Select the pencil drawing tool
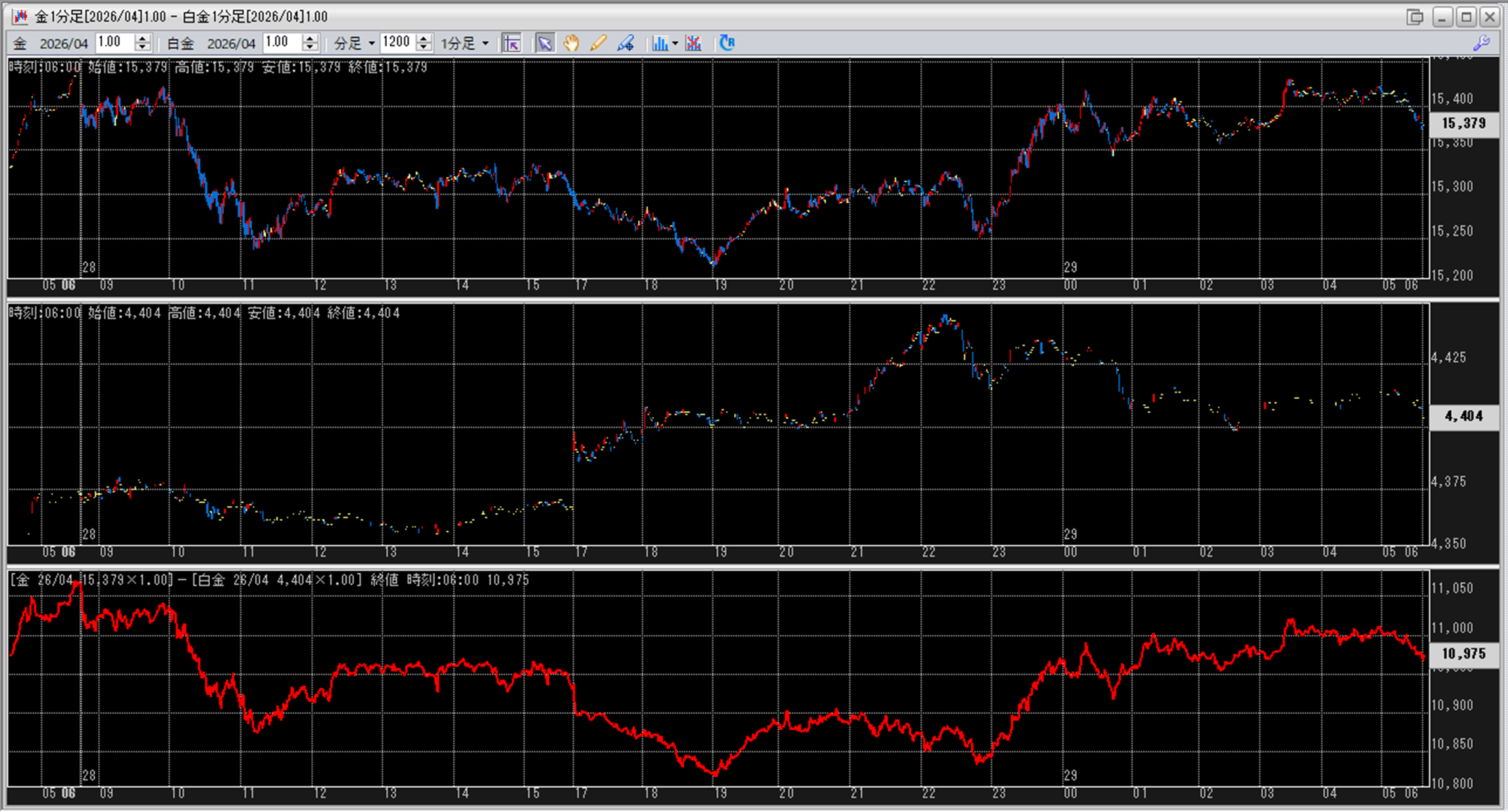Screen dimensions: 1508x812 click(598, 43)
